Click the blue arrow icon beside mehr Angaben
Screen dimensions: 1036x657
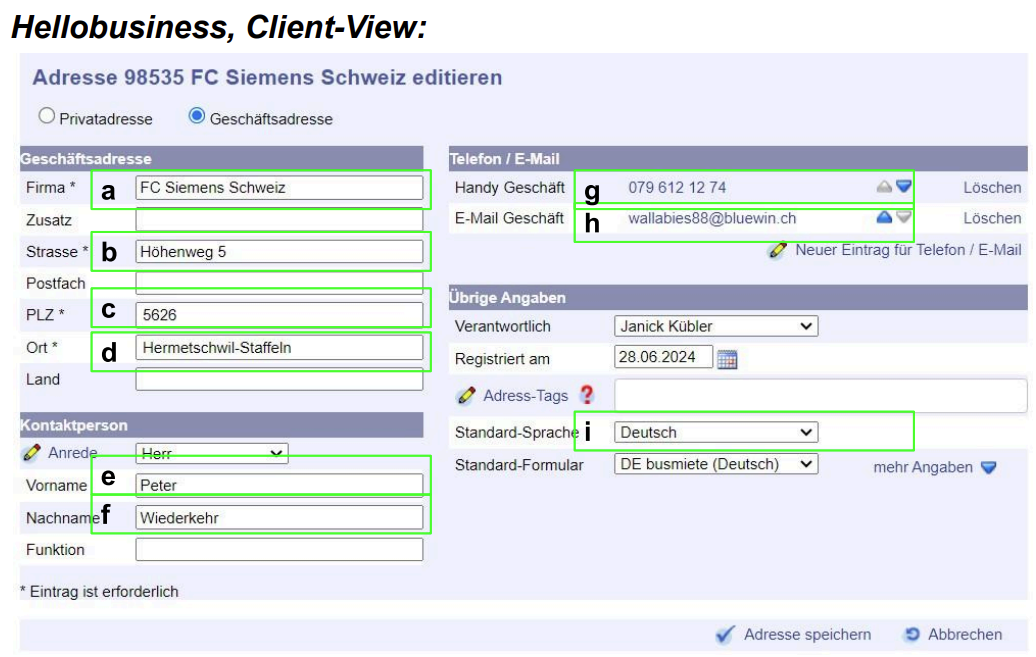988,467
